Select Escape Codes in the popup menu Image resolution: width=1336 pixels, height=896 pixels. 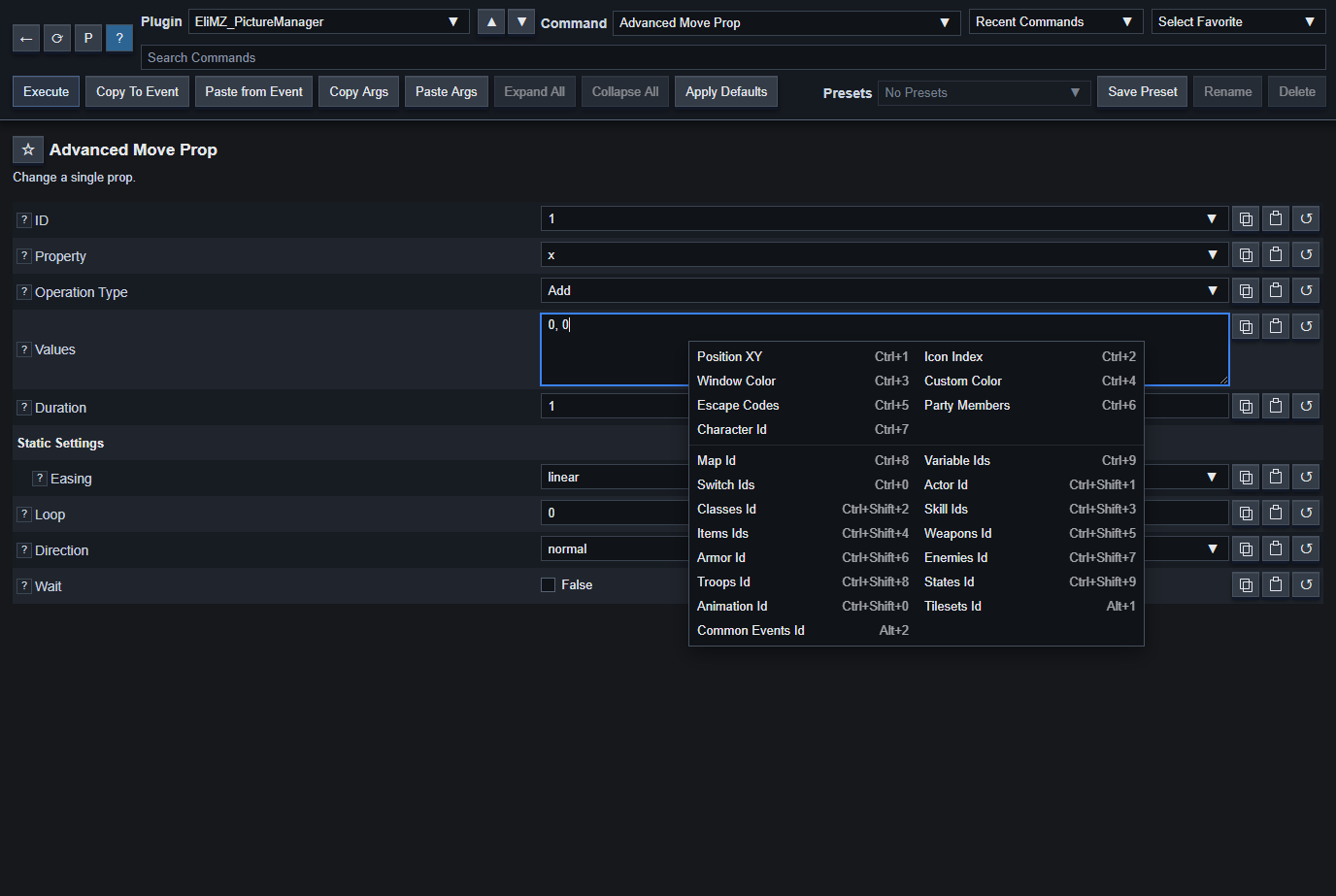coord(802,406)
